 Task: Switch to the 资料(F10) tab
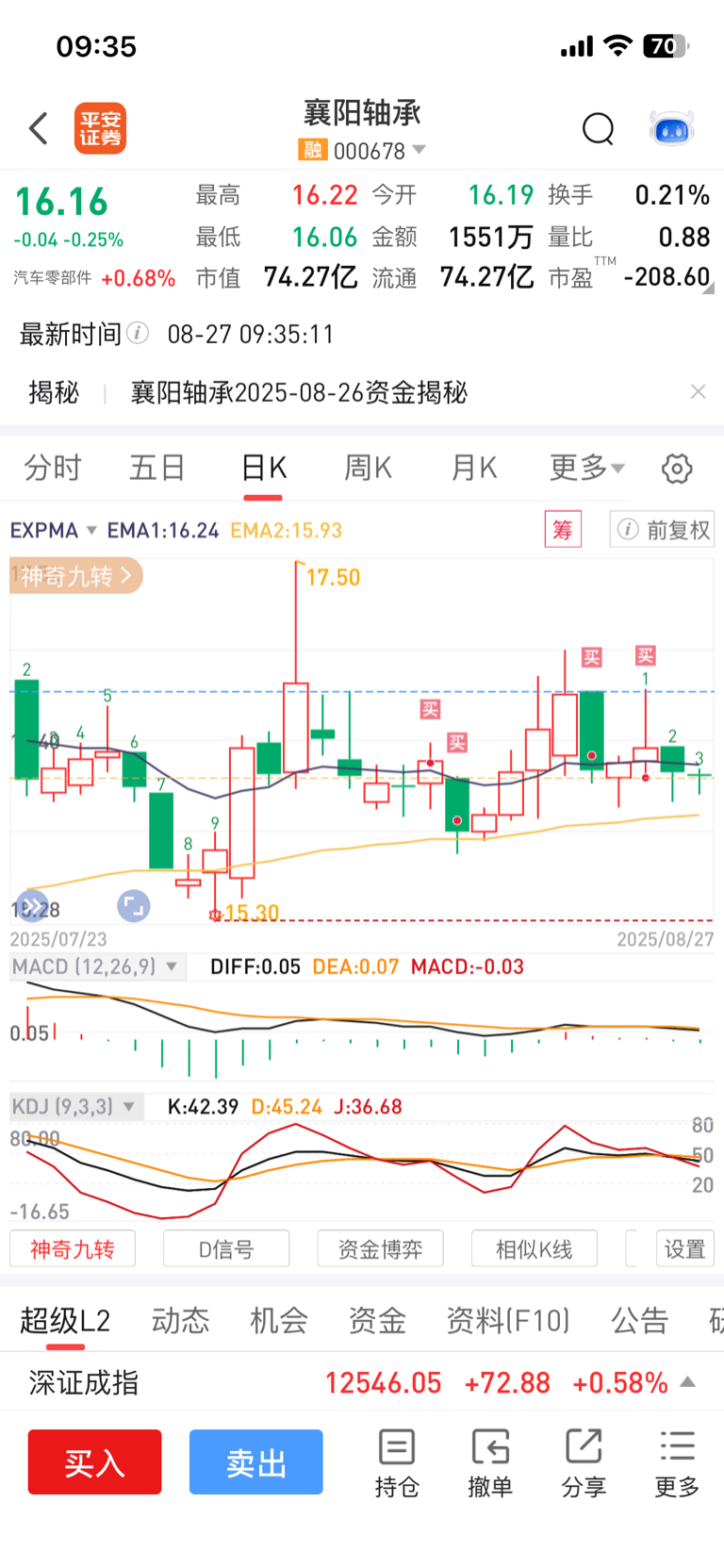pyautogui.click(x=508, y=1321)
